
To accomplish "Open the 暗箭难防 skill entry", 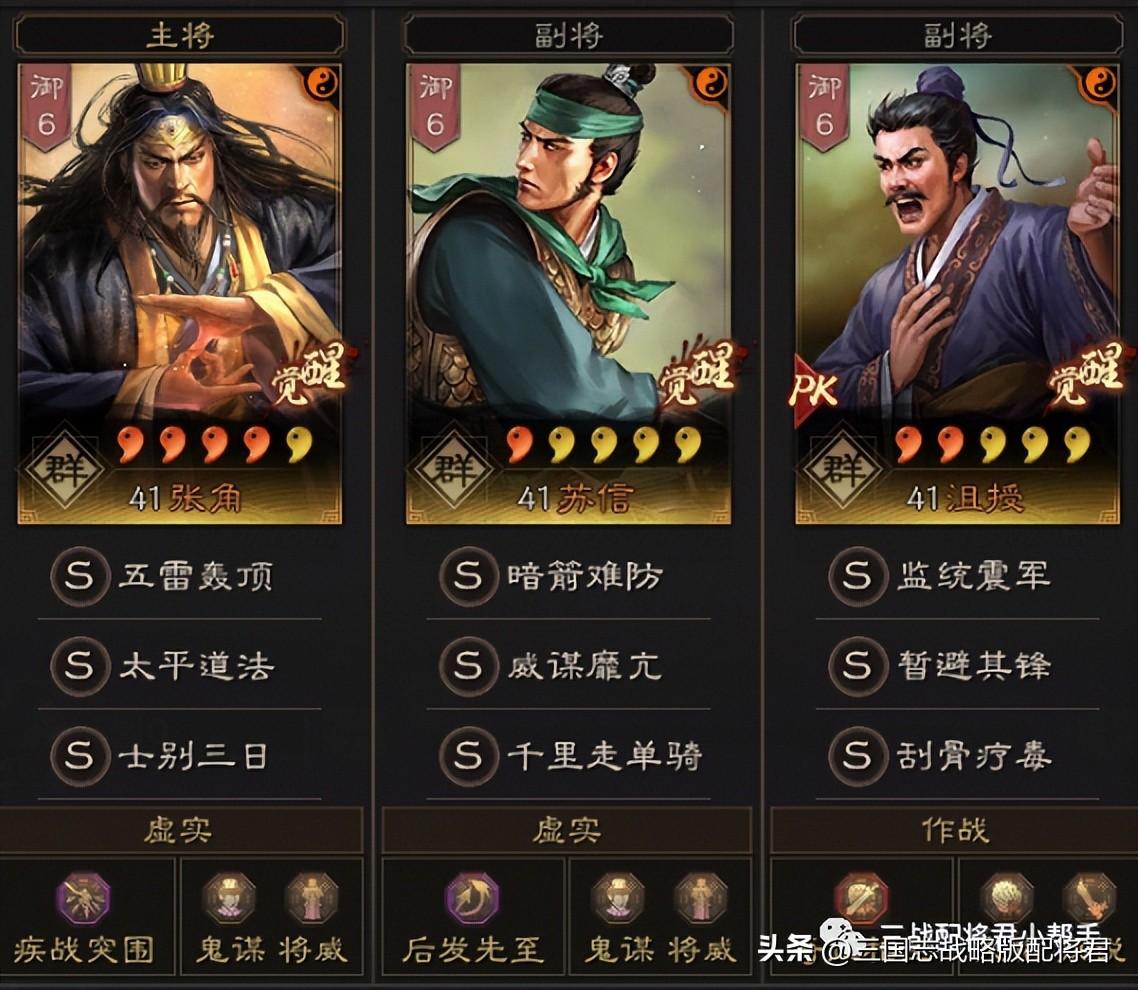I will (568, 576).
